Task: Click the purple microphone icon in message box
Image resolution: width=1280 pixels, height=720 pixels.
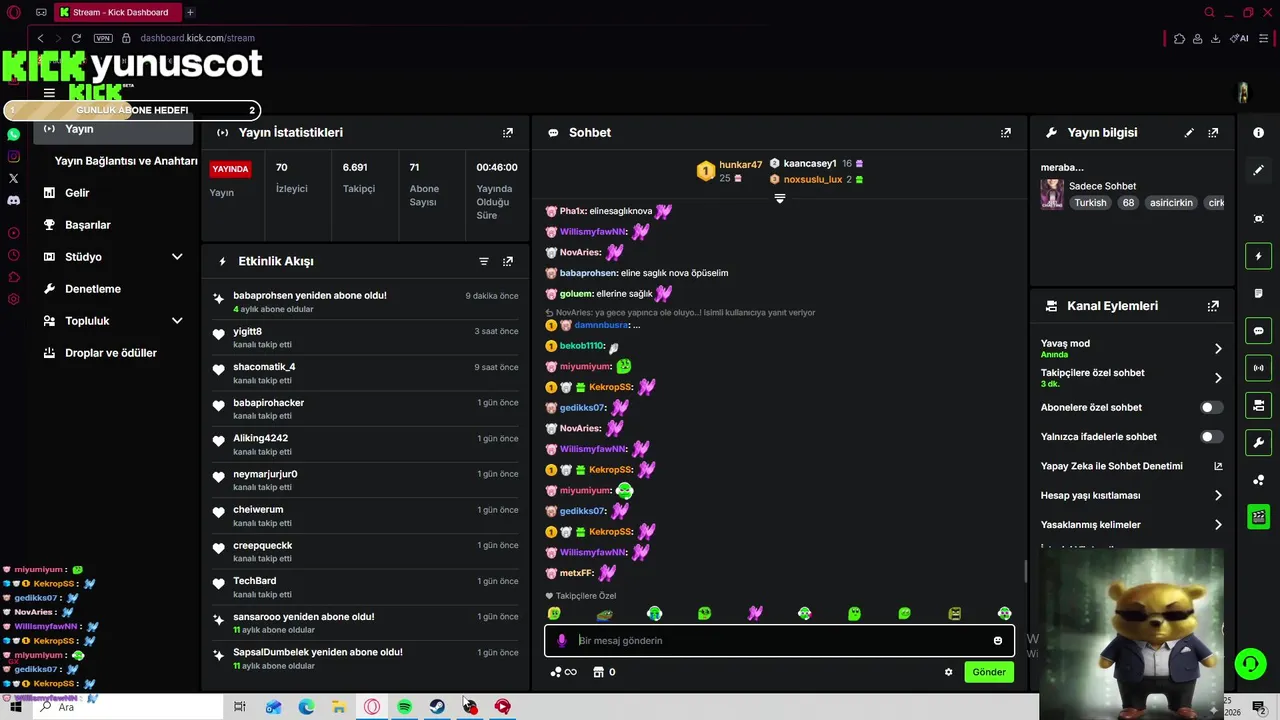Action: click(x=562, y=640)
